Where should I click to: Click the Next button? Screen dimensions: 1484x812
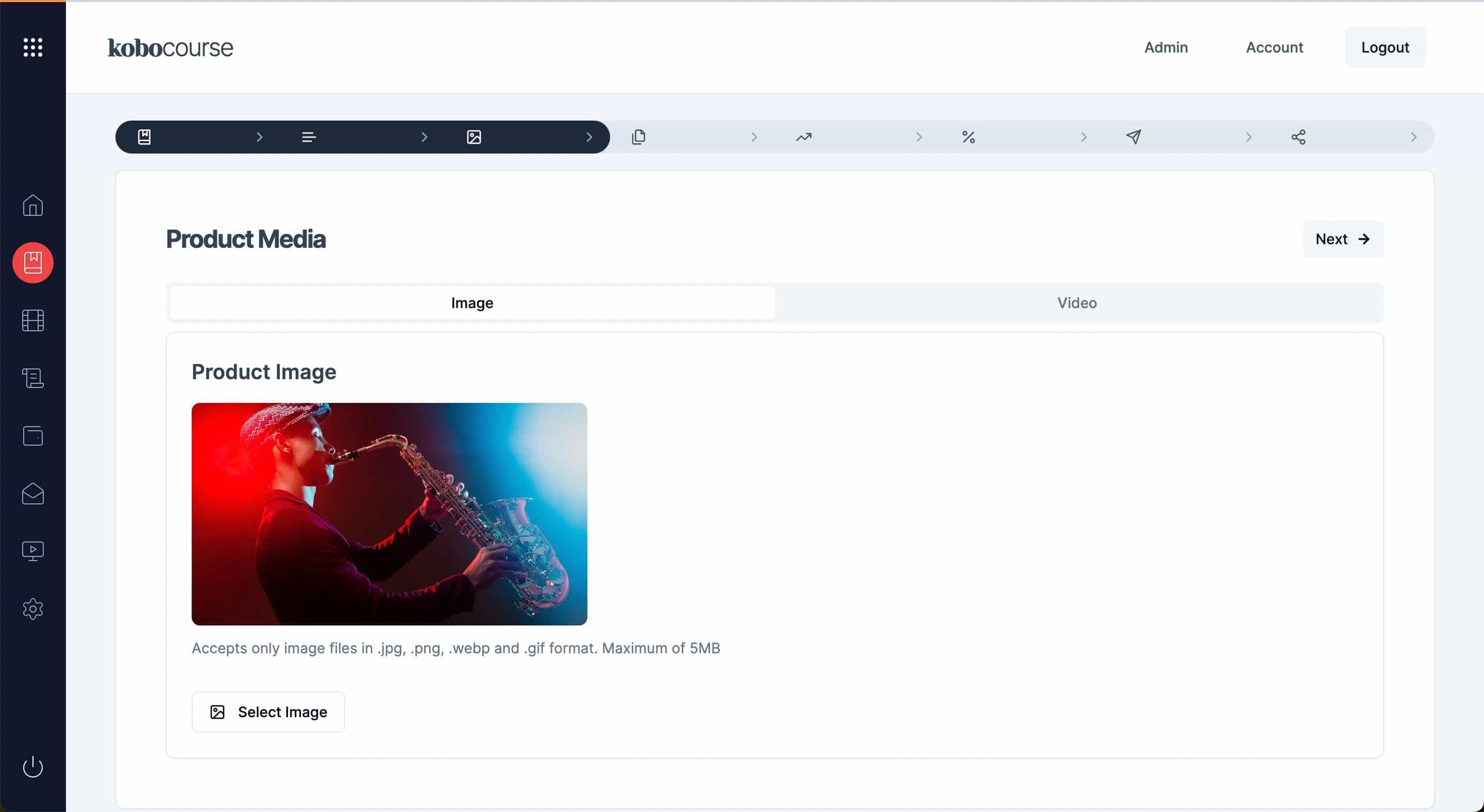point(1343,239)
